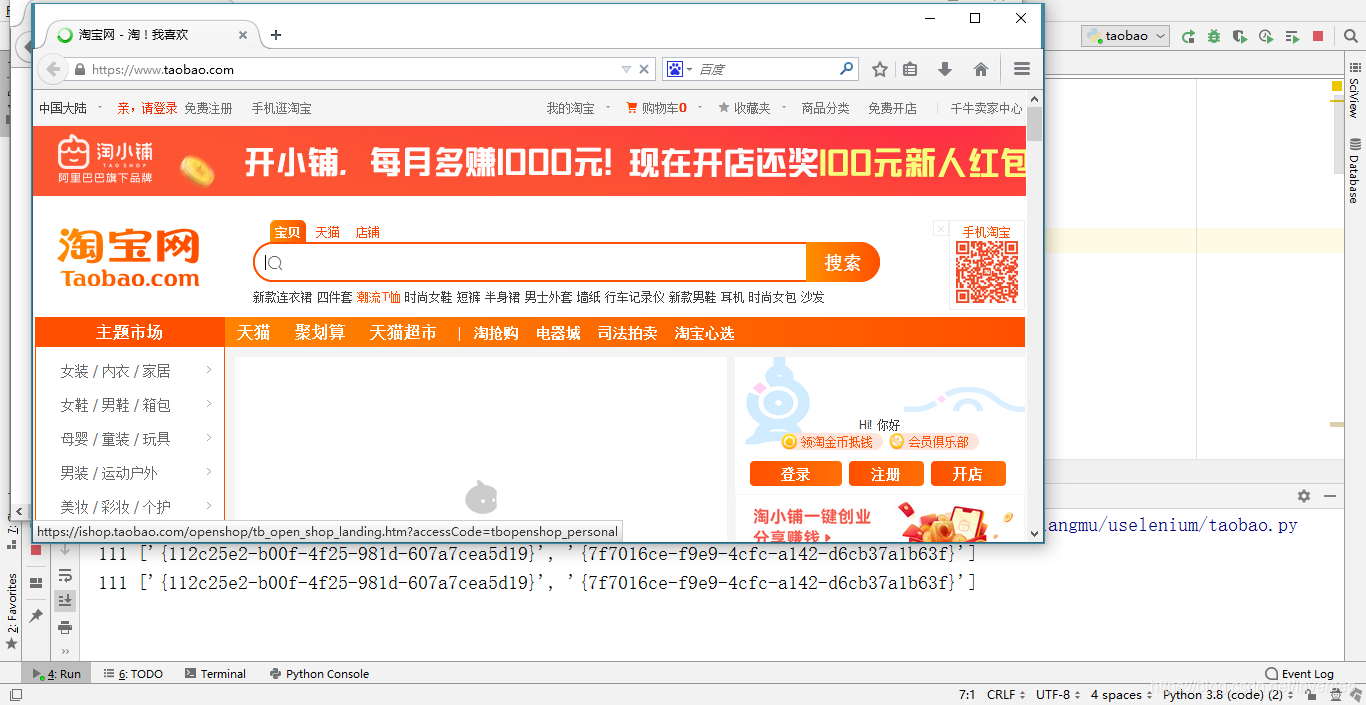Click the orange 登录 button

(796, 474)
